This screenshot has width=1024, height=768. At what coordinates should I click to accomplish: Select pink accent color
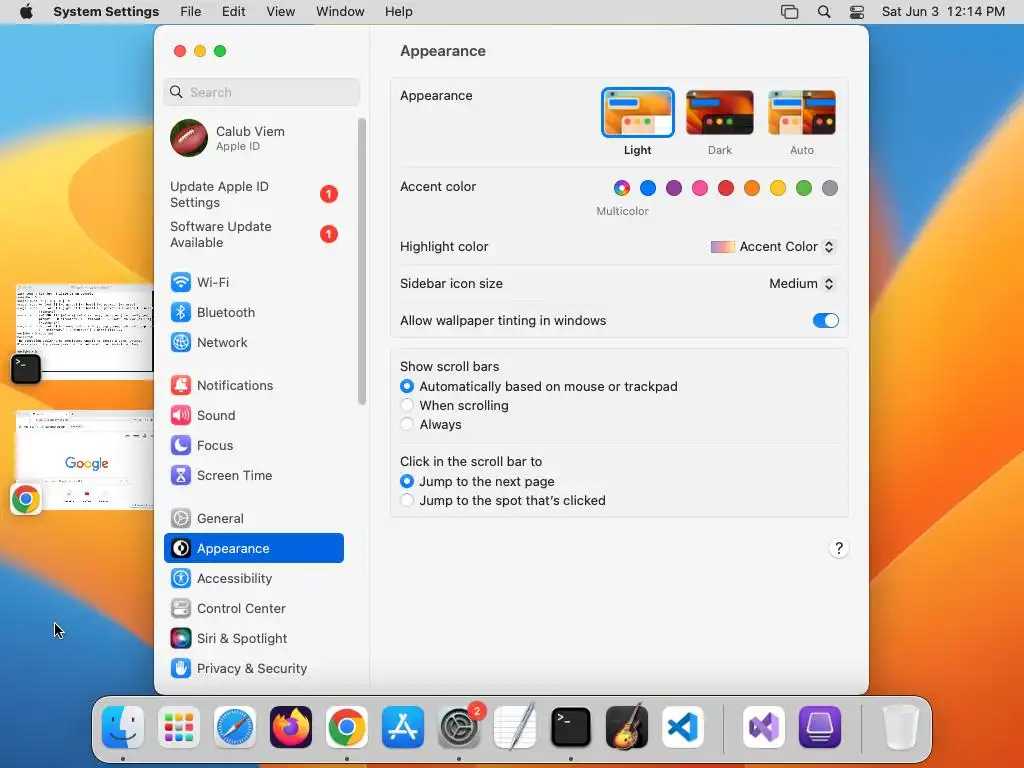[700, 188]
